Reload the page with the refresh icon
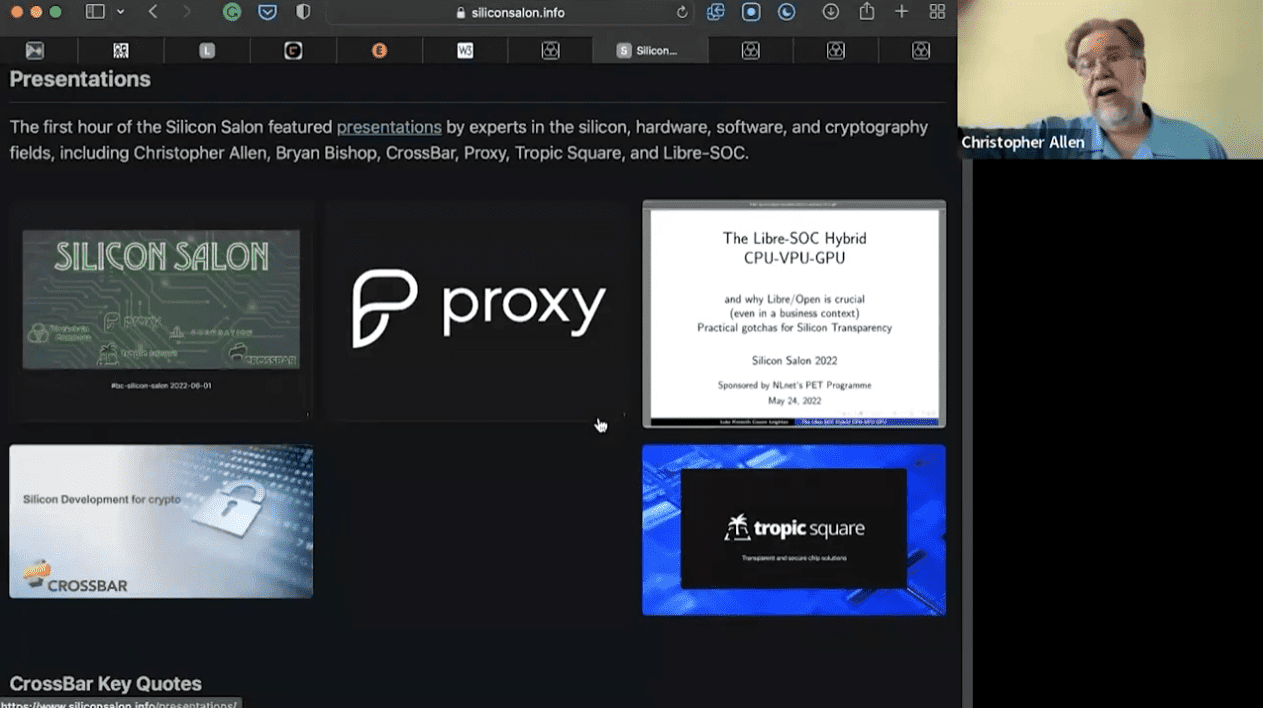The image size is (1263, 708). (x=682, y=13)
